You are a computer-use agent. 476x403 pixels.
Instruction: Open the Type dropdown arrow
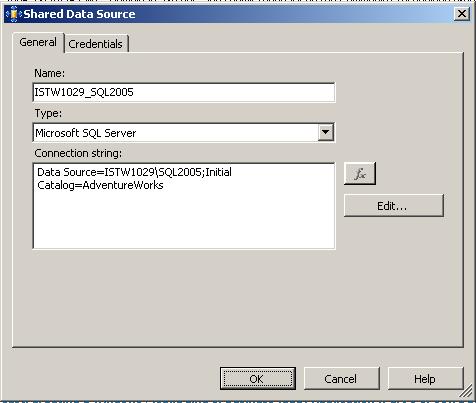[326, 132]
